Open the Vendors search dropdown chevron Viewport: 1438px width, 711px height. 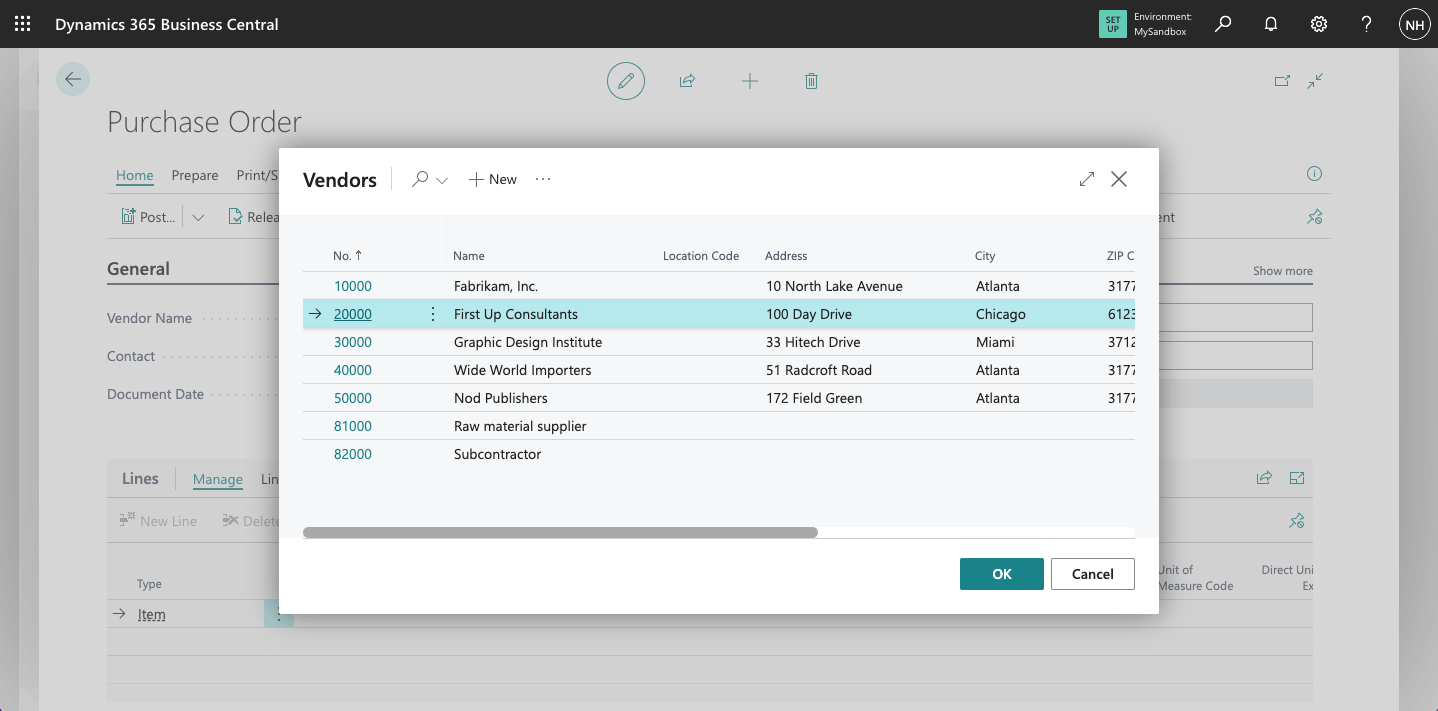click(x=442, y=180)
